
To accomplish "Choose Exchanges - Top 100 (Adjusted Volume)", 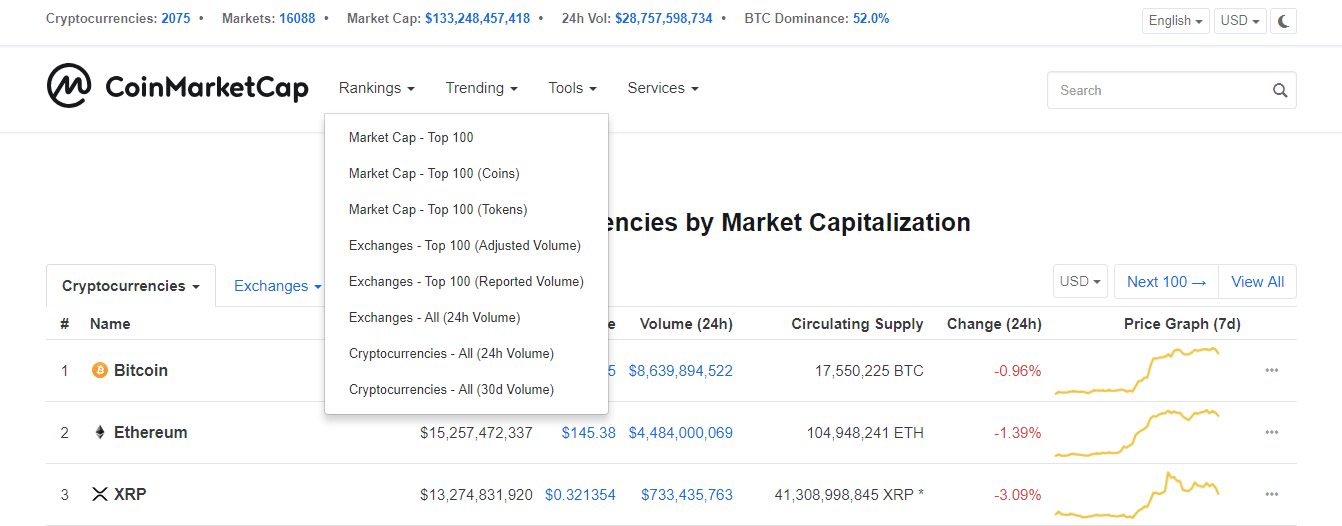I will [466, 245].
